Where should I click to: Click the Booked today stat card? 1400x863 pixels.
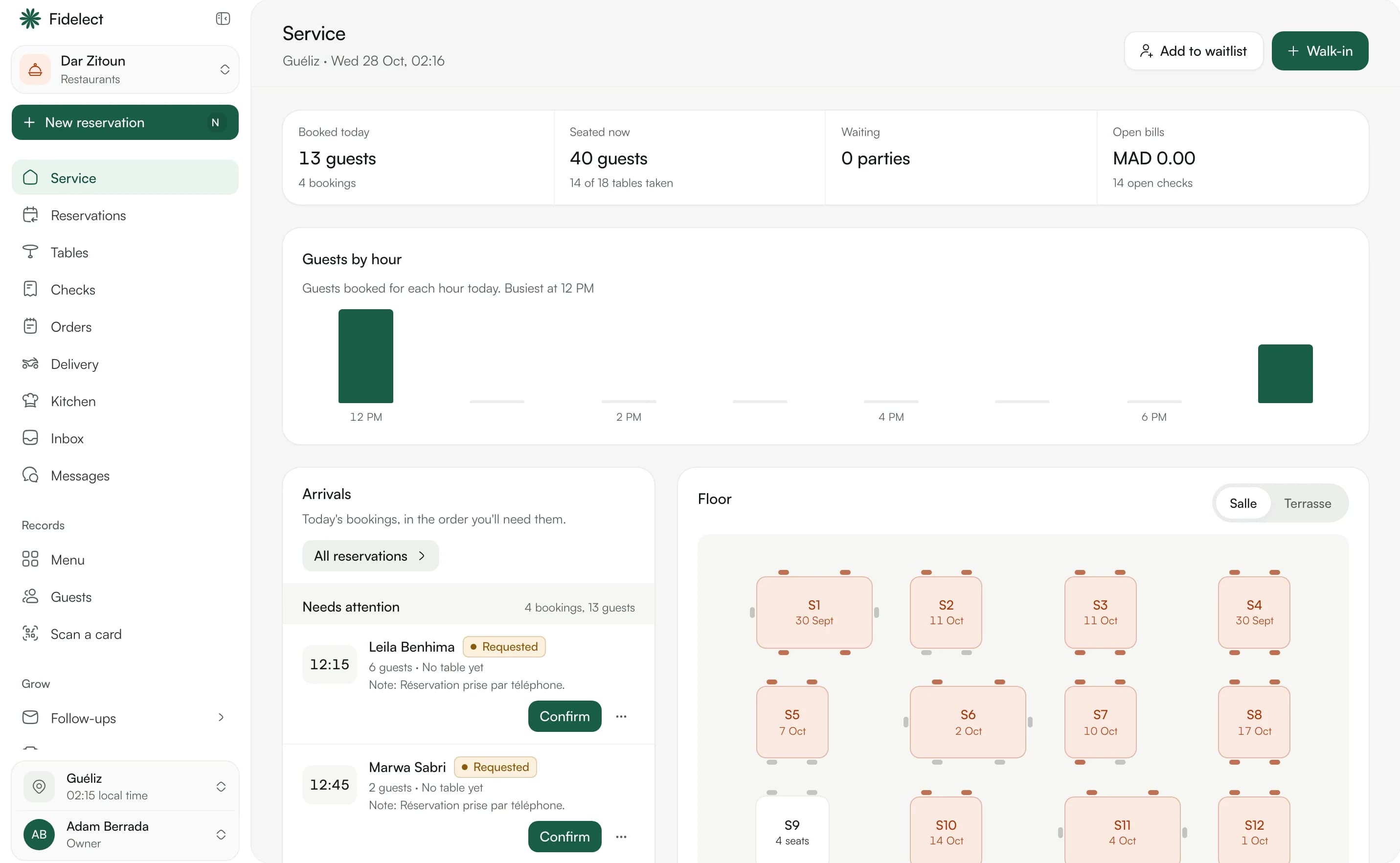(x=418, y=158)
